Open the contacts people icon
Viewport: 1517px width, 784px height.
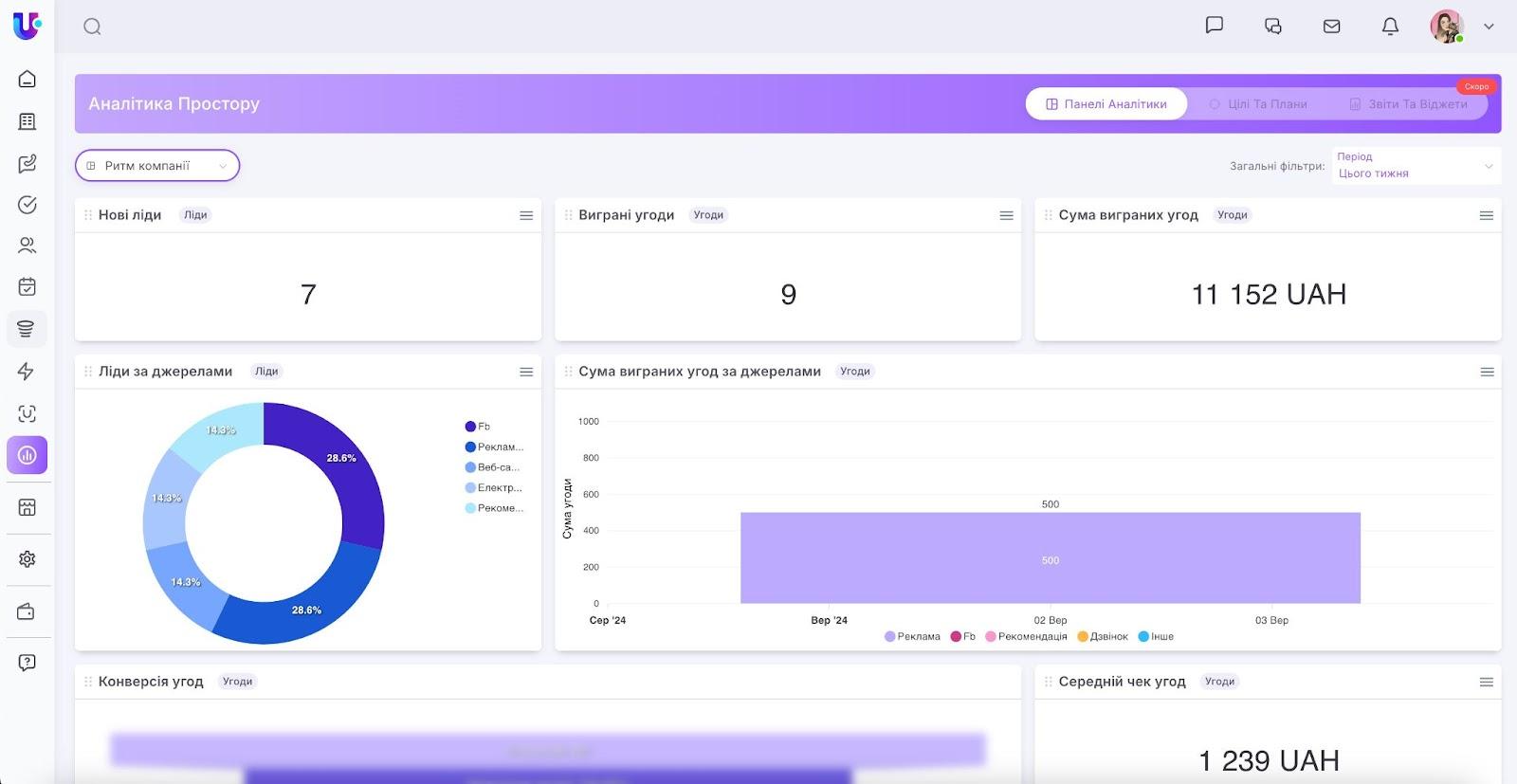[x=27, y=246]
